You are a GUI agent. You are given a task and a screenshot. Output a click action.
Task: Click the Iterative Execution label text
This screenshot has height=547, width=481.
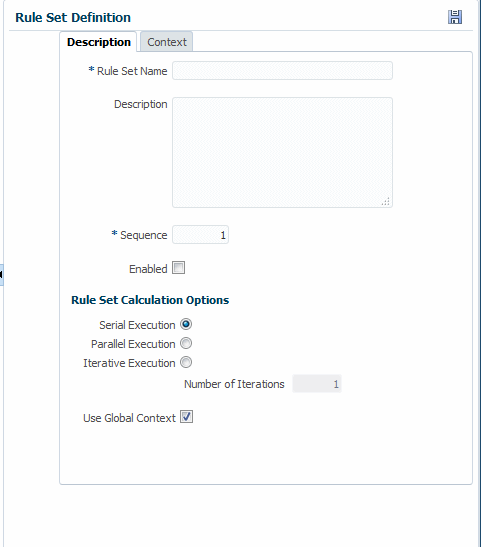(x=129, y=363)
